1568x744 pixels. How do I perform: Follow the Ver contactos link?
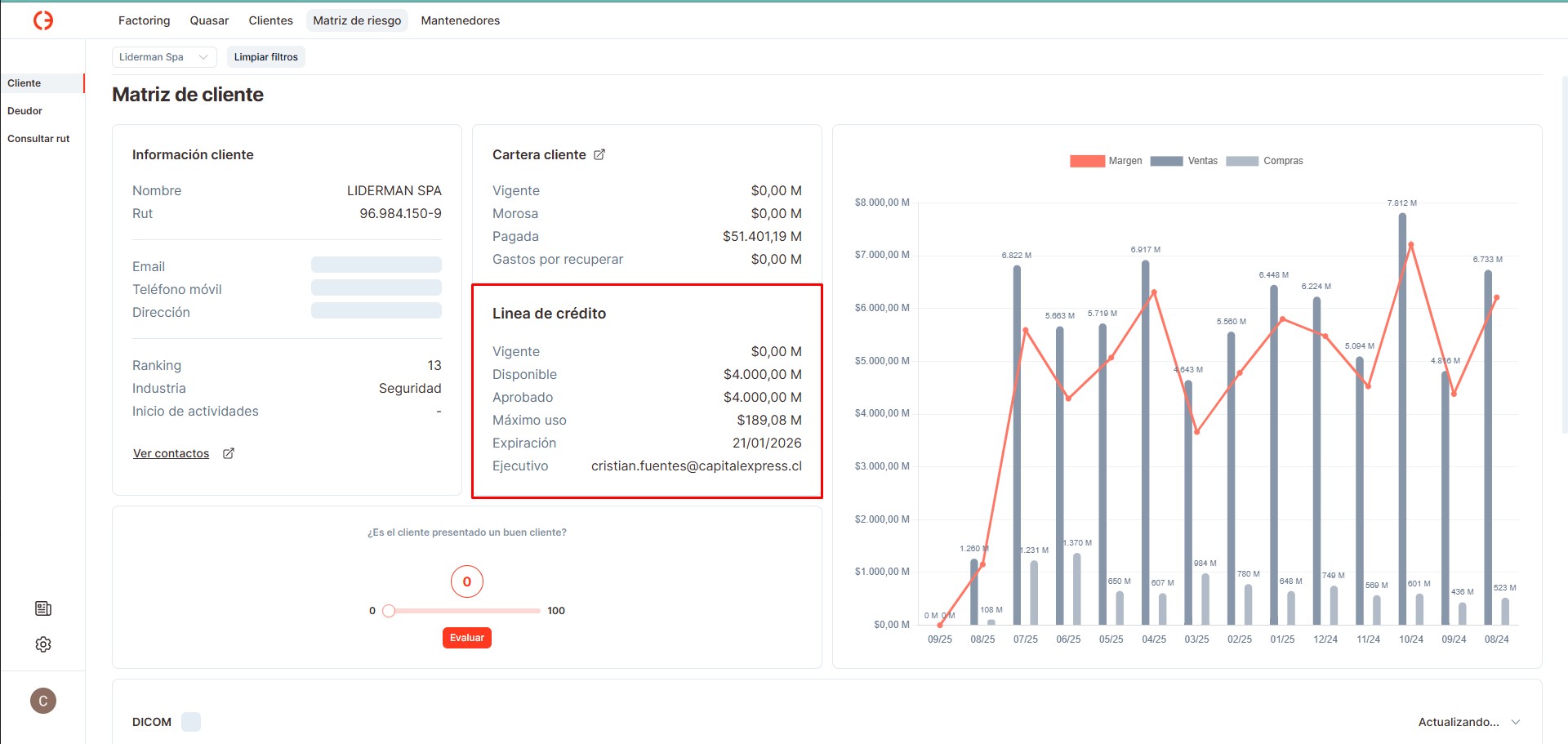click(x=171, y=453)
